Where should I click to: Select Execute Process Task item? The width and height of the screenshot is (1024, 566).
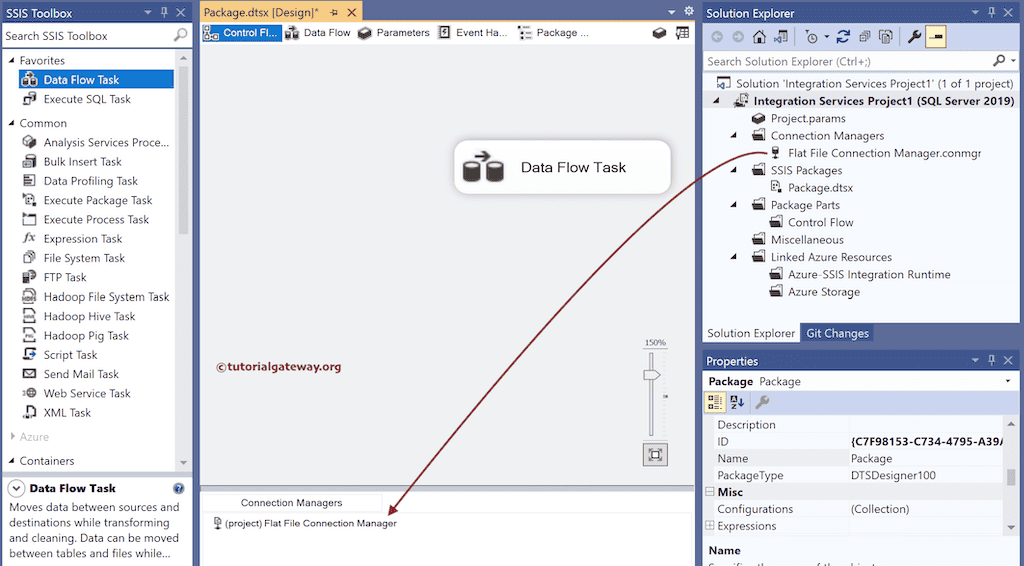(x=96, y=219)
